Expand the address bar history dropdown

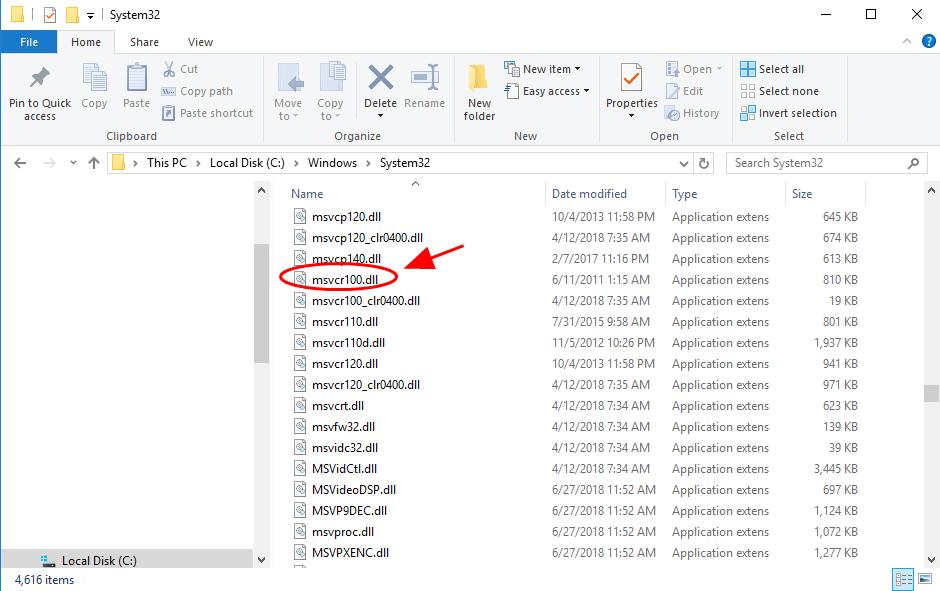(x=685, y=163)
